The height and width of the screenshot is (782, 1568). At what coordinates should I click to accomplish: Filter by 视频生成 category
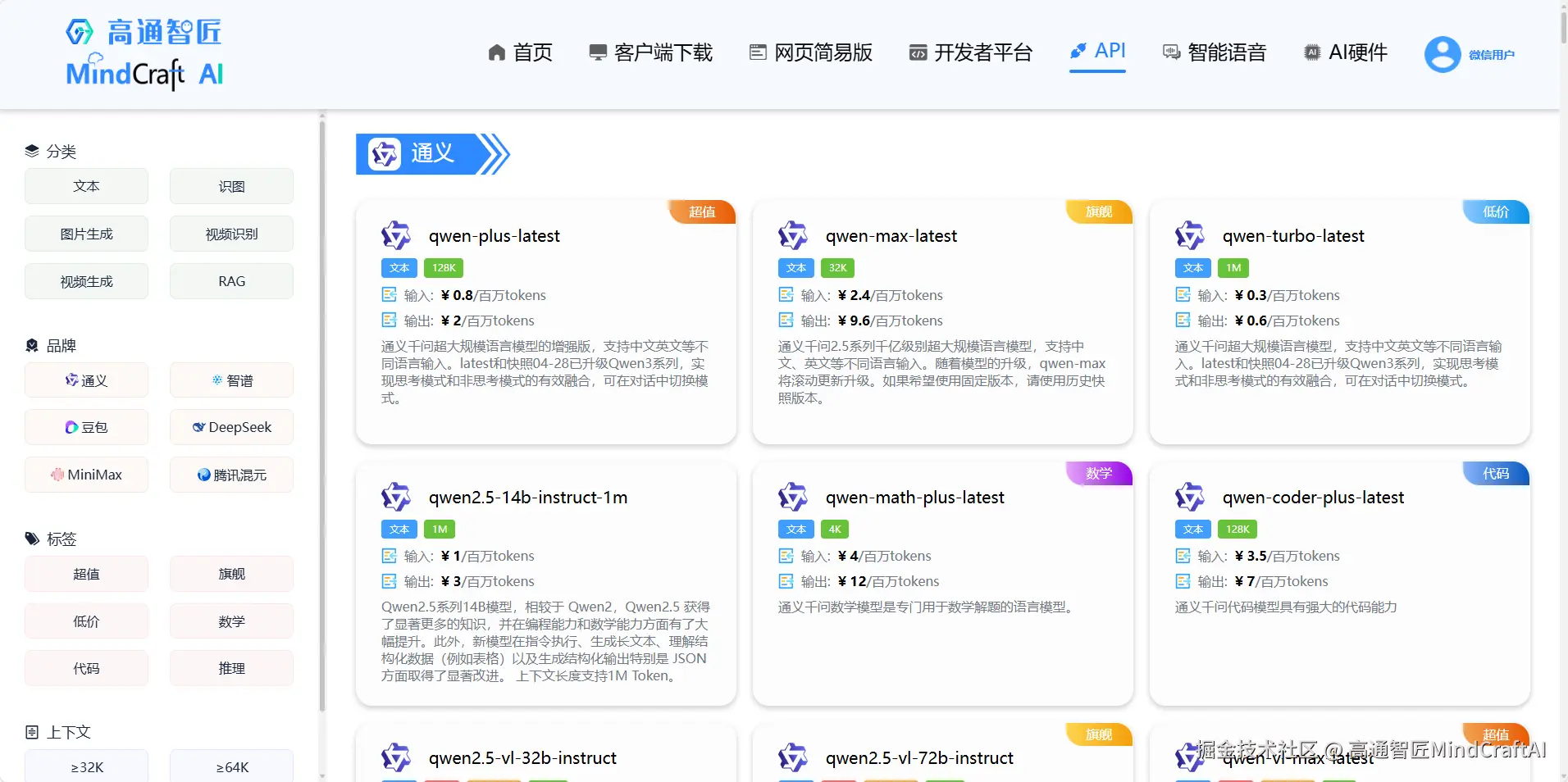[86, 281]
